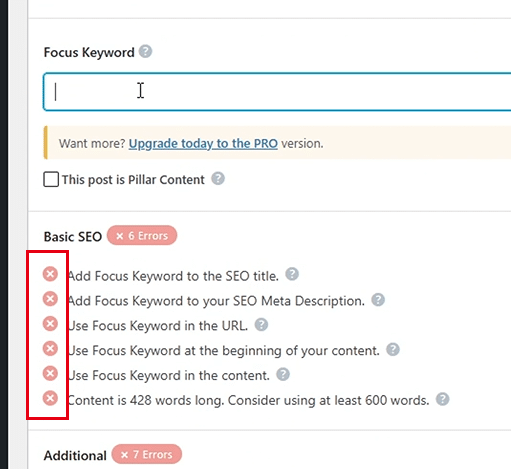Click red error icon for Meta Description
Viewport: 511px width, 469px height.
pyautogui.click(x=50, y=299)
